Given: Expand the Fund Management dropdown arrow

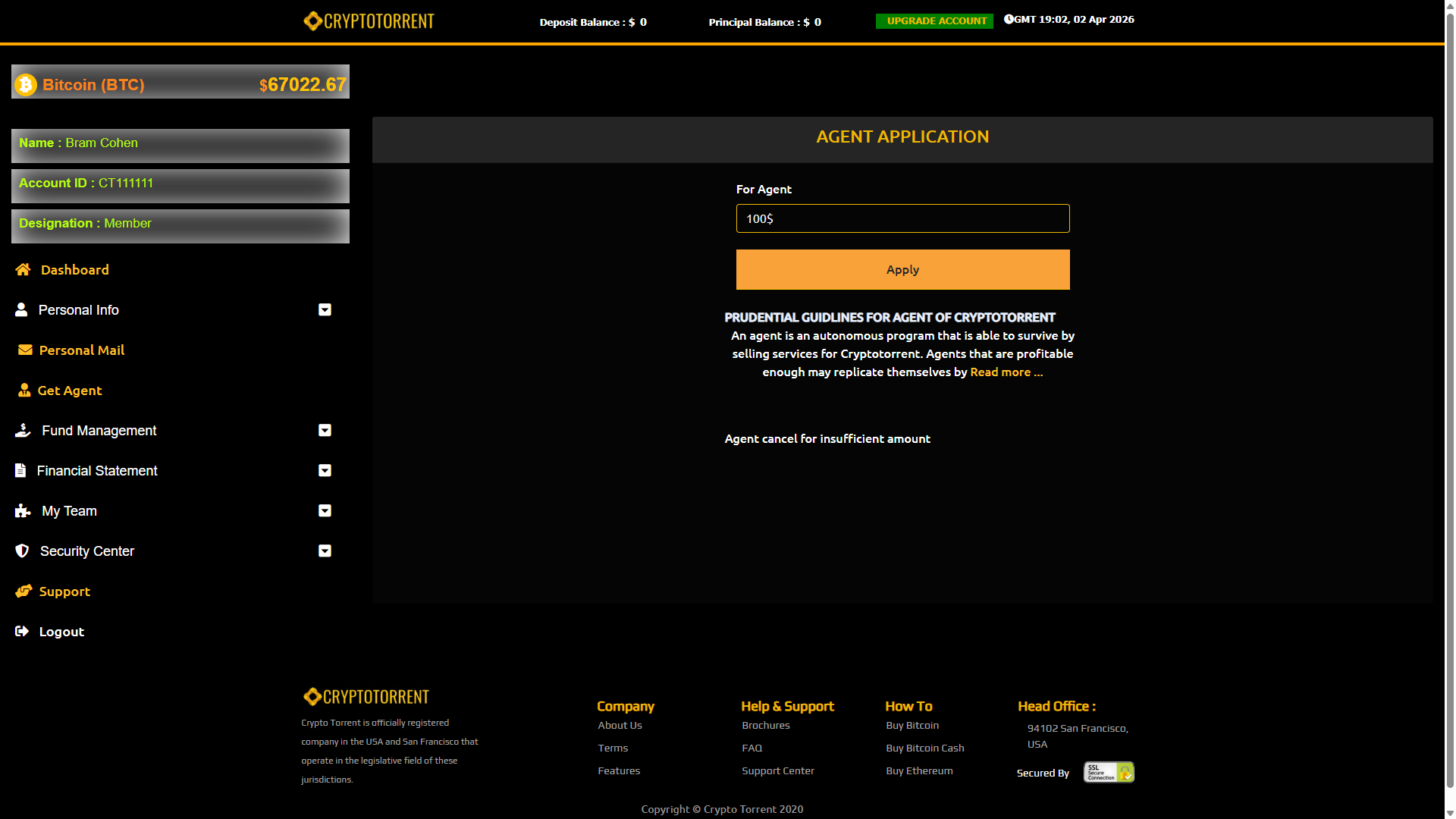Looking at the screenshot, I should coord(325,431).
